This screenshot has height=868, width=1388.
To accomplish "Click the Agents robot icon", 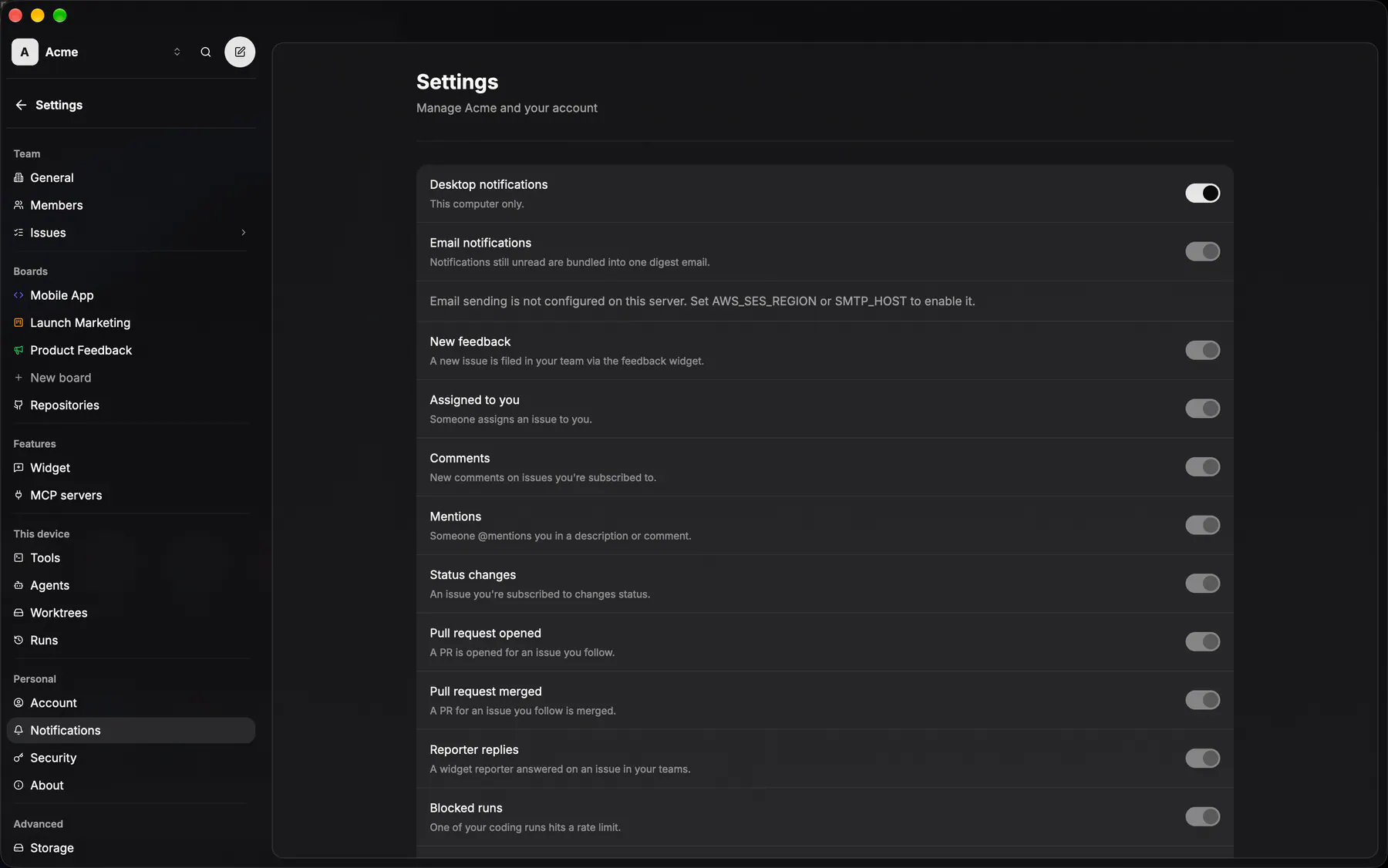I will point(19,585).
